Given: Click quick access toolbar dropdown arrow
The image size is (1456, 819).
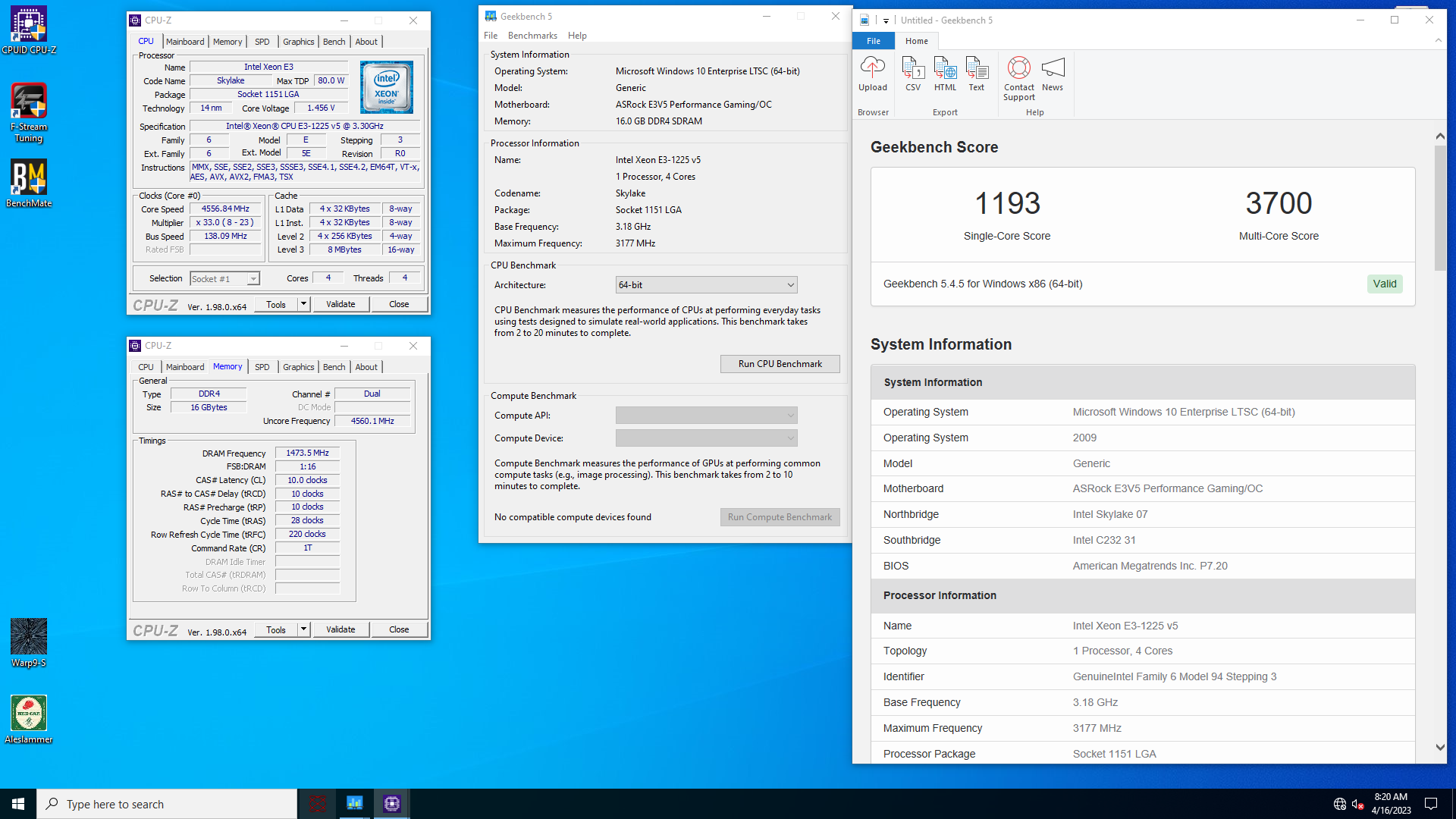Looking at the screenshot, I should click(886, 20).
